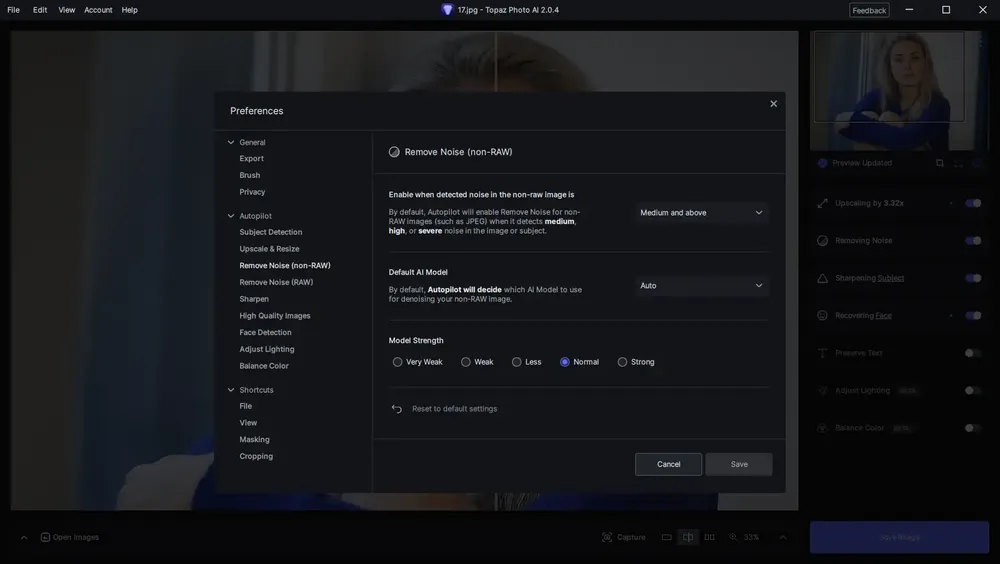Click the Topaz Photo AI logo icon

point(447,10)
